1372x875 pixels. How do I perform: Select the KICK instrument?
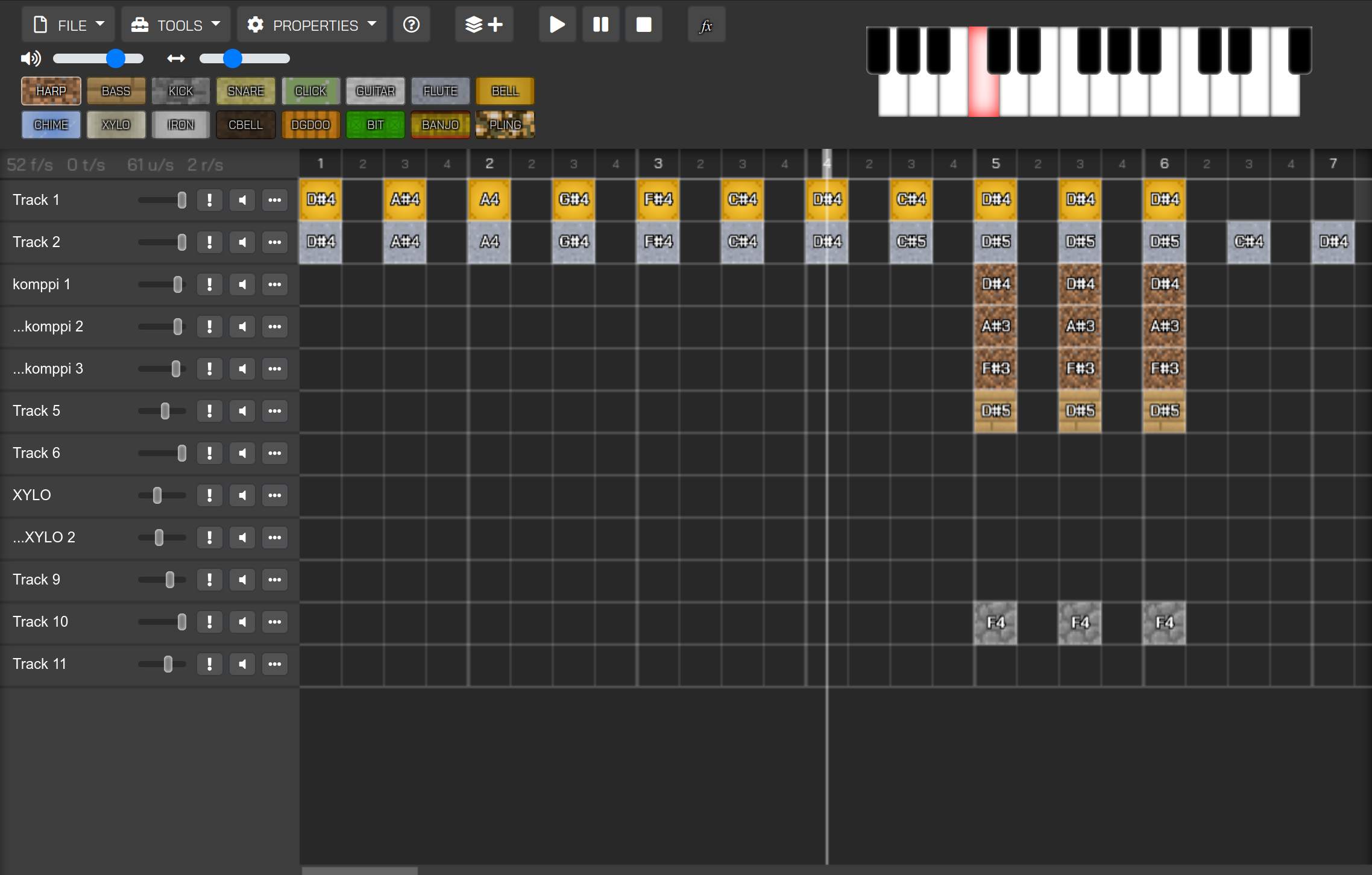[181, 91]
